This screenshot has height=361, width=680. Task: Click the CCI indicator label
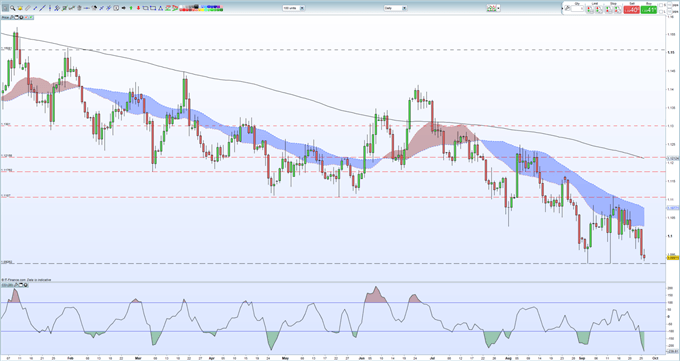pos(7,285)
